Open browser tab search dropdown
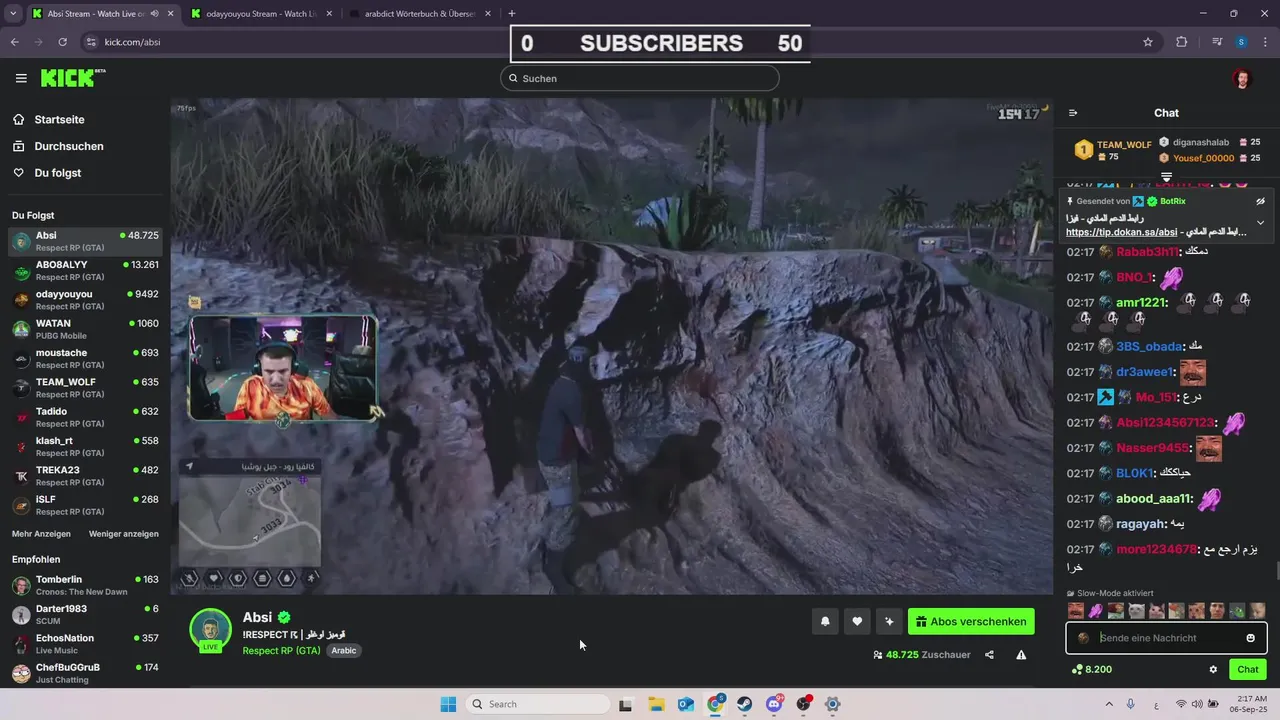This screenshot has width=1280, height=720. (x=13, y=14)
